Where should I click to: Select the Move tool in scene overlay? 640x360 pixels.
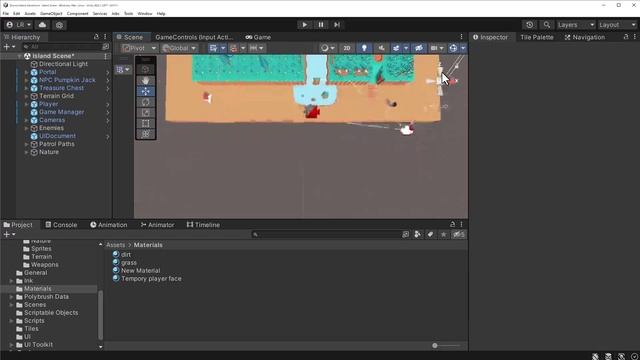click(x=145, y=91)
